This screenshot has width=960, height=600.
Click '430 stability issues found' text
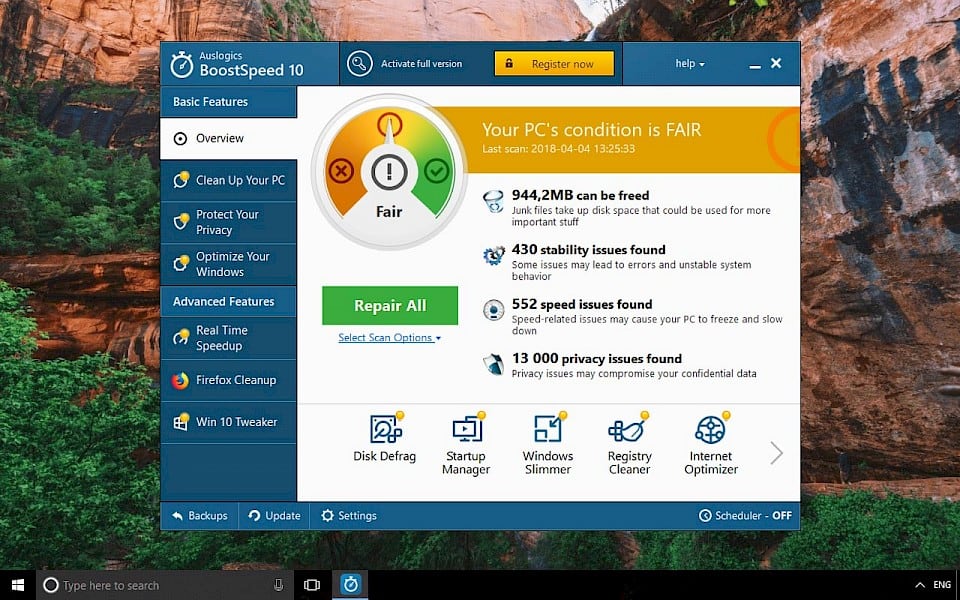click(x=588, y=250)
